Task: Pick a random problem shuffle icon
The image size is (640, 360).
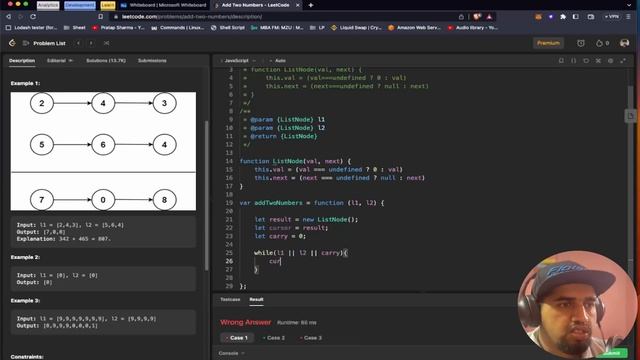Action: click(107, 43)
